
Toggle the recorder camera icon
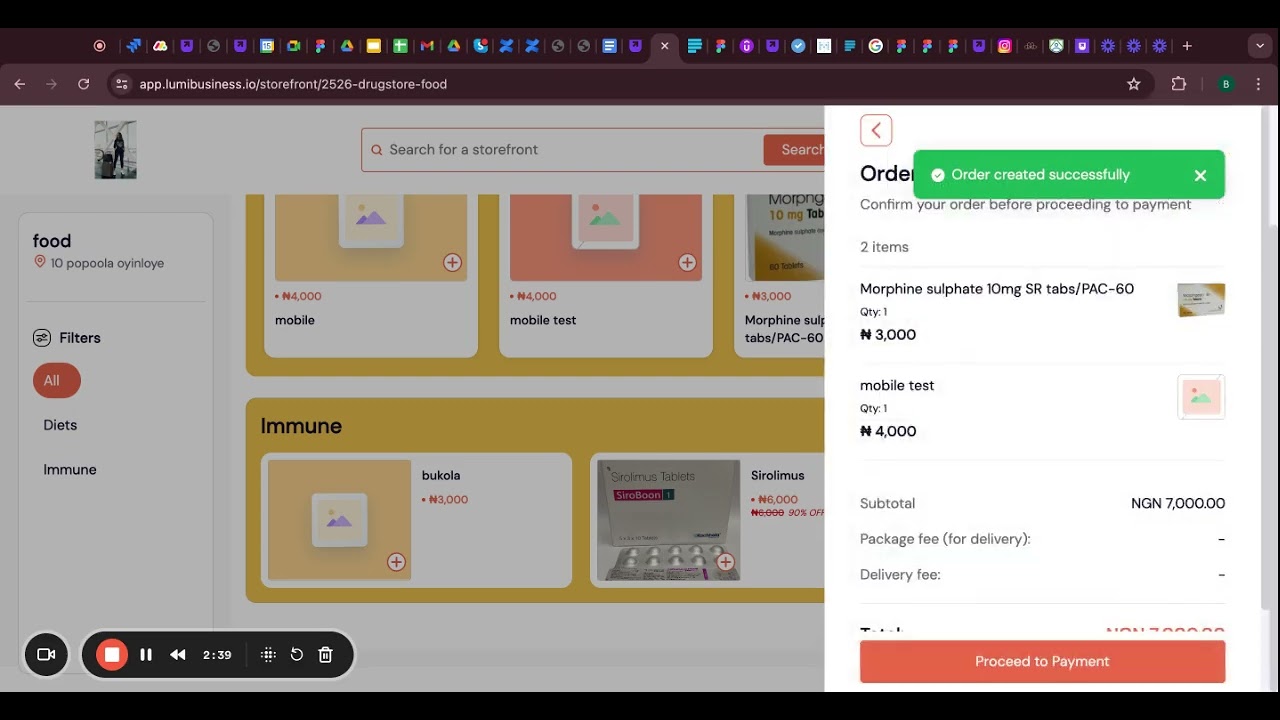46,655
